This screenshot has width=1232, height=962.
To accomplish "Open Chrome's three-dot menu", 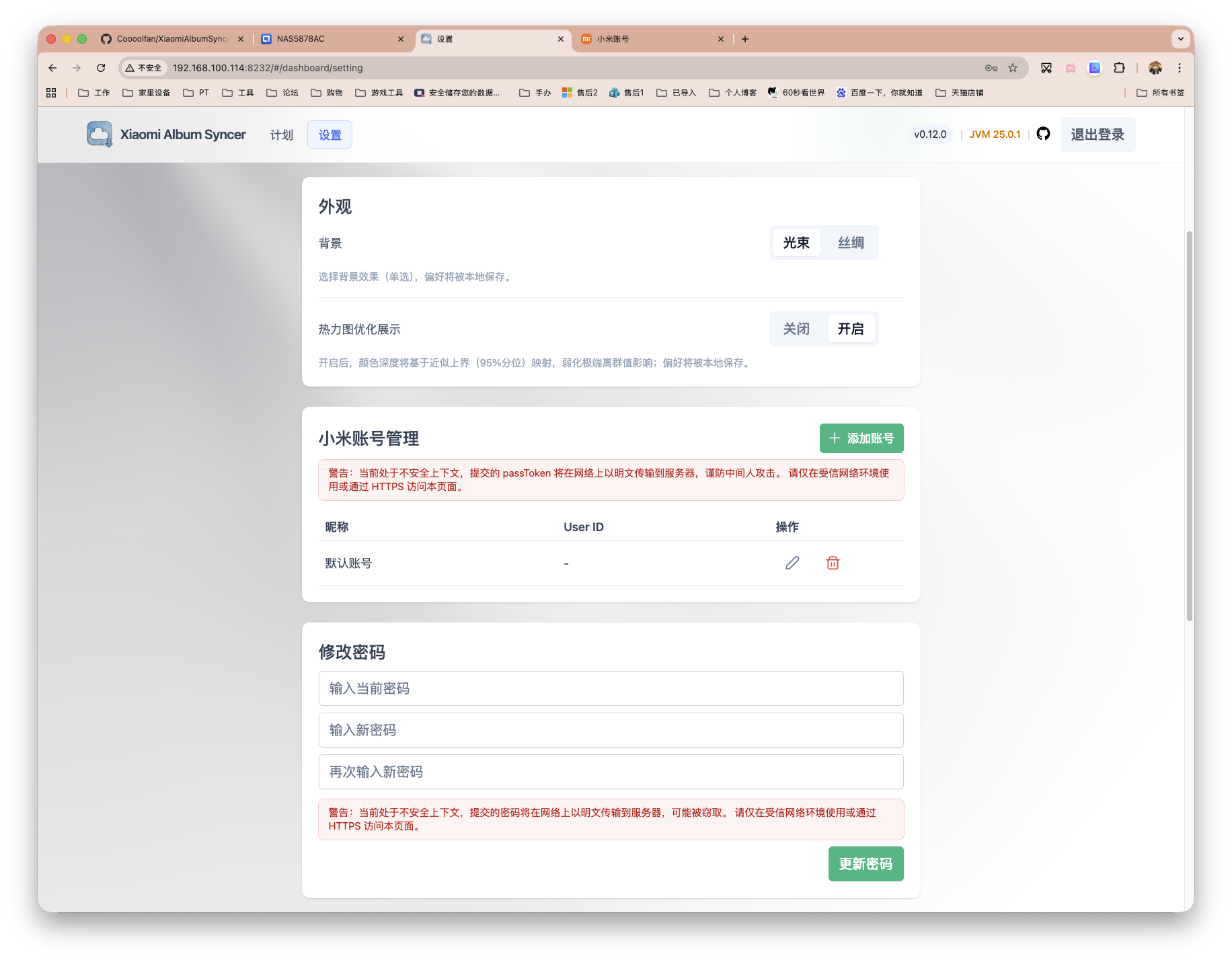I will coord(1179,68).
